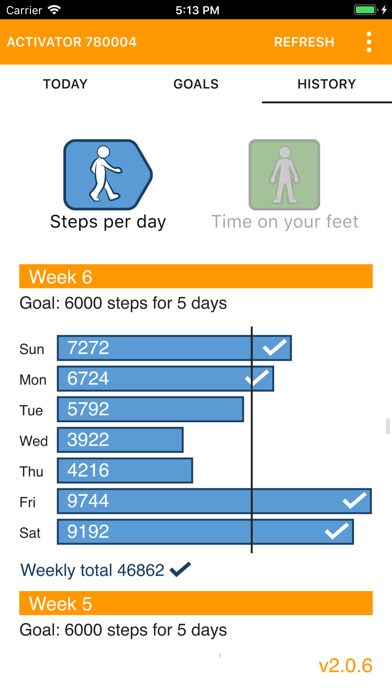Screen dimensions: 392x696
Task: Tap the Week 5 orange header
Action: 196,603
